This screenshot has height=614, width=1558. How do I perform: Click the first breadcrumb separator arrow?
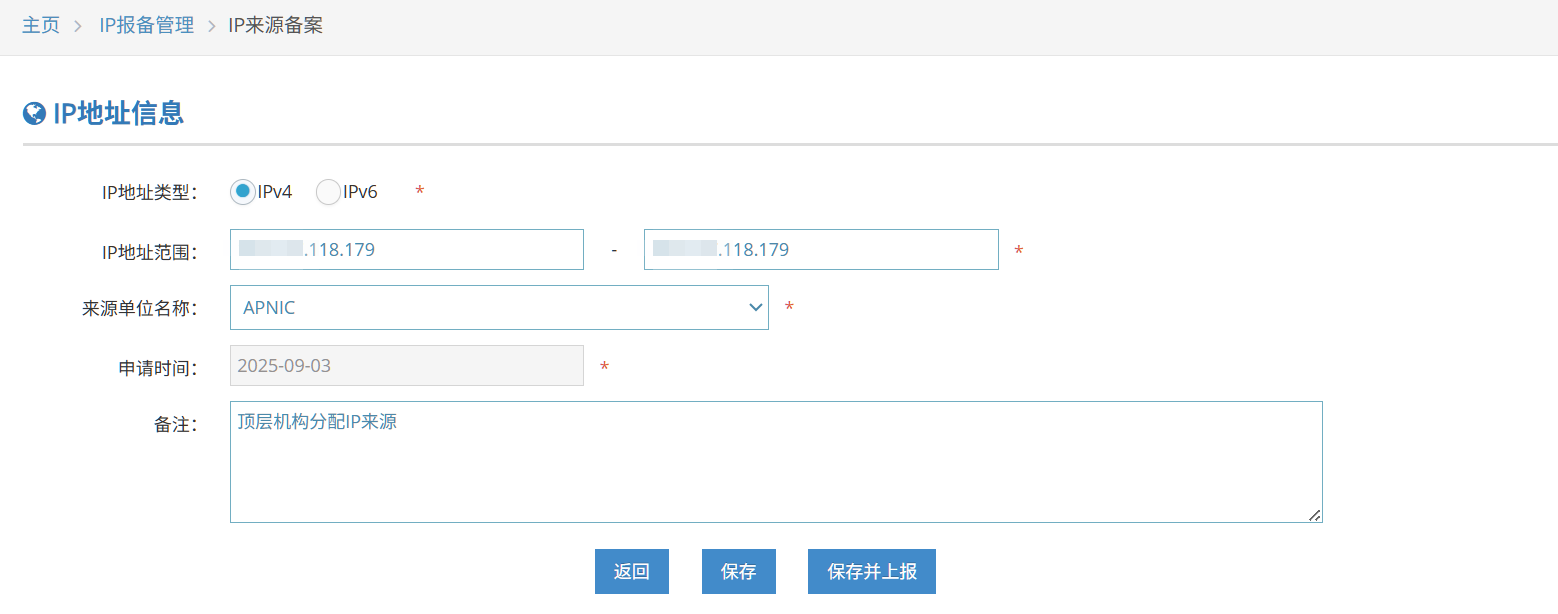pos(79,27)
